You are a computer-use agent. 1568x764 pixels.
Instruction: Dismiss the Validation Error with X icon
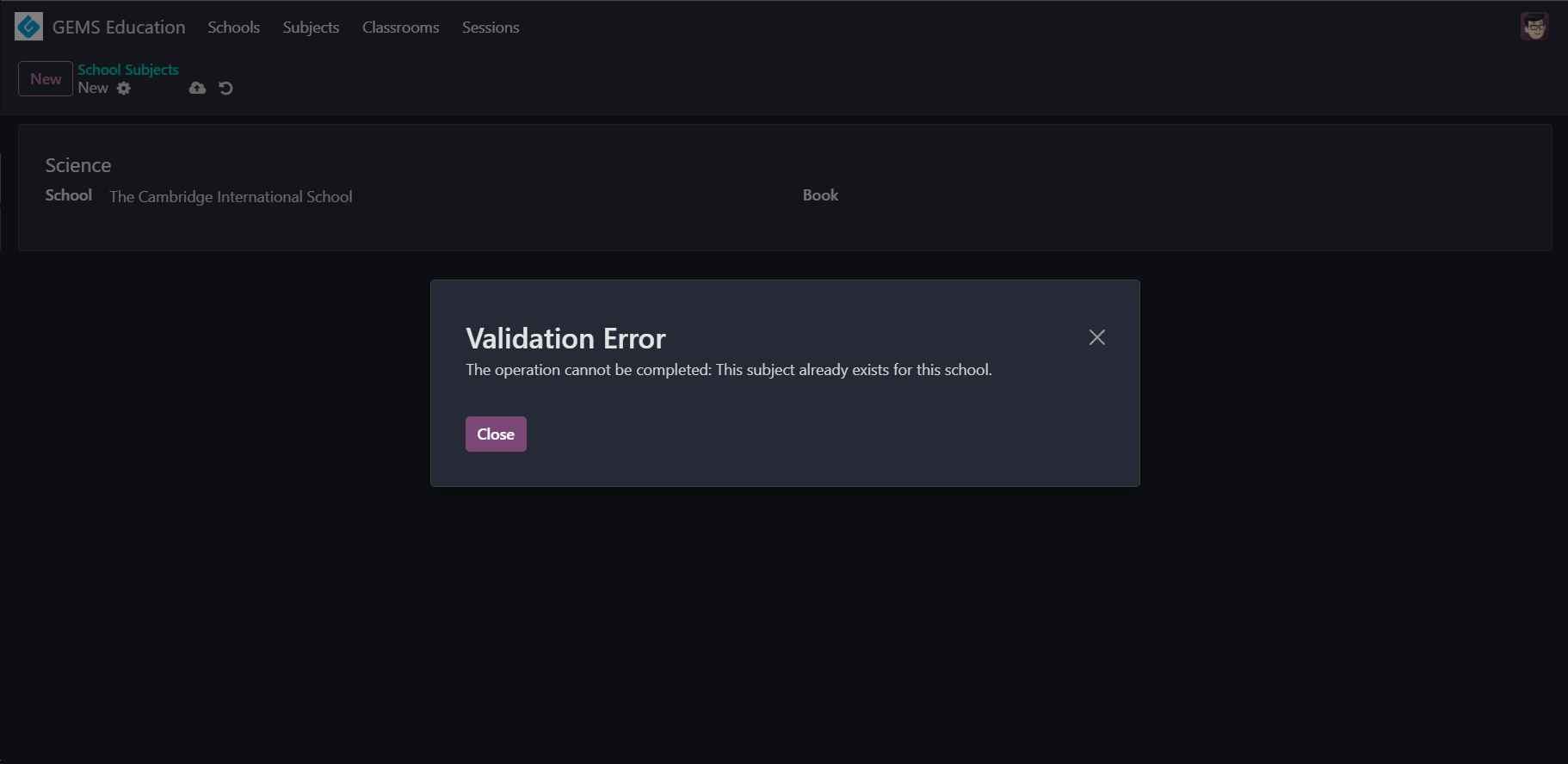[x=1096, y=337]
